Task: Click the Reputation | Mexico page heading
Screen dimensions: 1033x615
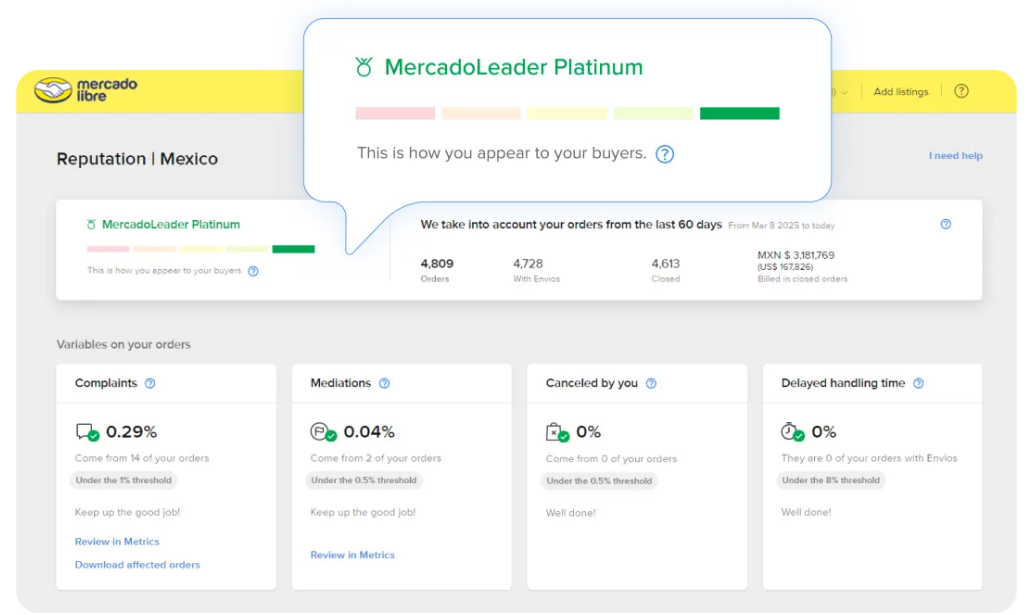Action: (x=137, y=159)
